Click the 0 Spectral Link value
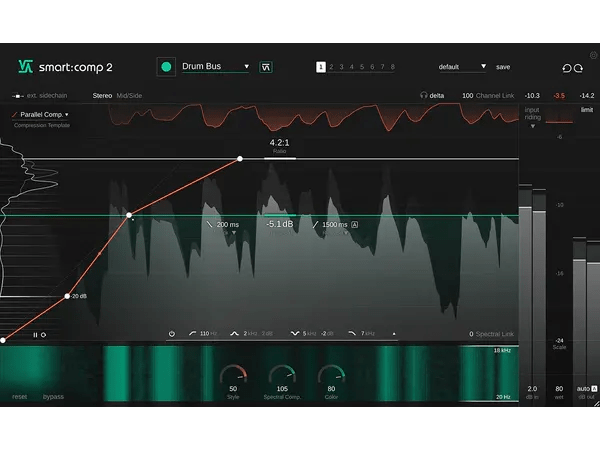The image size is (600, 450). coord(471,334)
